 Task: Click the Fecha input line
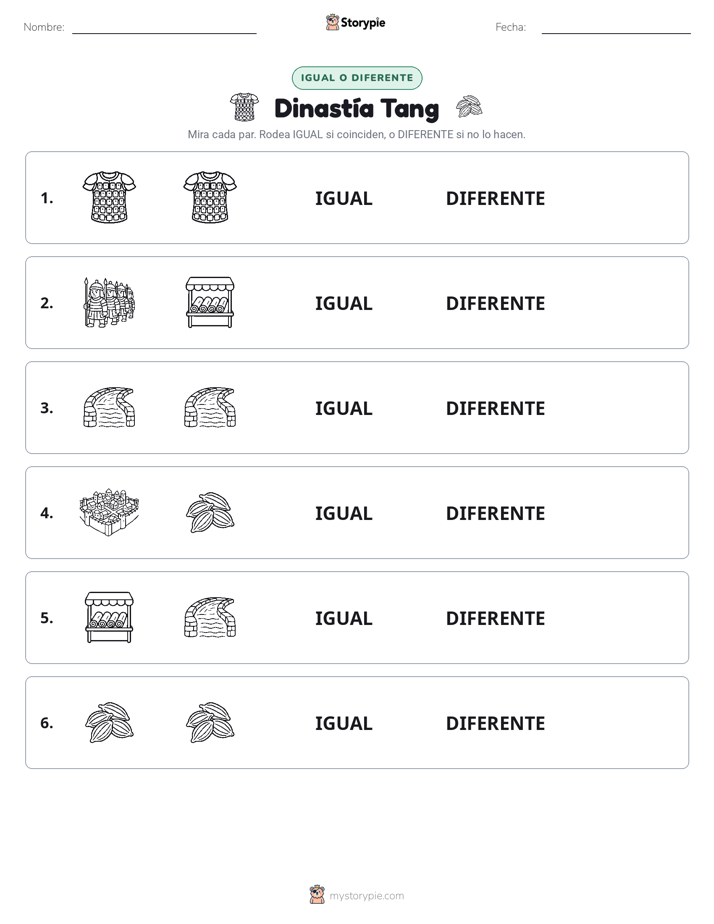click(x=616, y=28)
